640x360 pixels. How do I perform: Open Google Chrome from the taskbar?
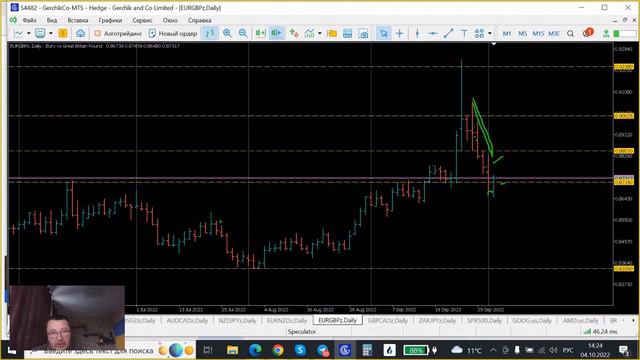(x=278, y=350)
